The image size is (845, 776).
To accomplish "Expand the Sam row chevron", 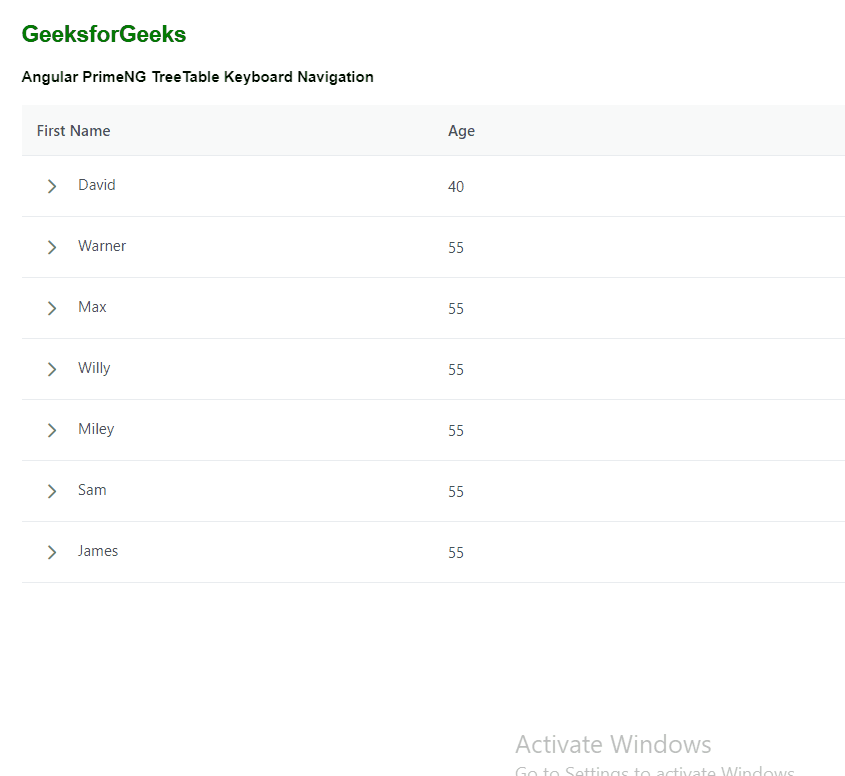I will (52, 491).
